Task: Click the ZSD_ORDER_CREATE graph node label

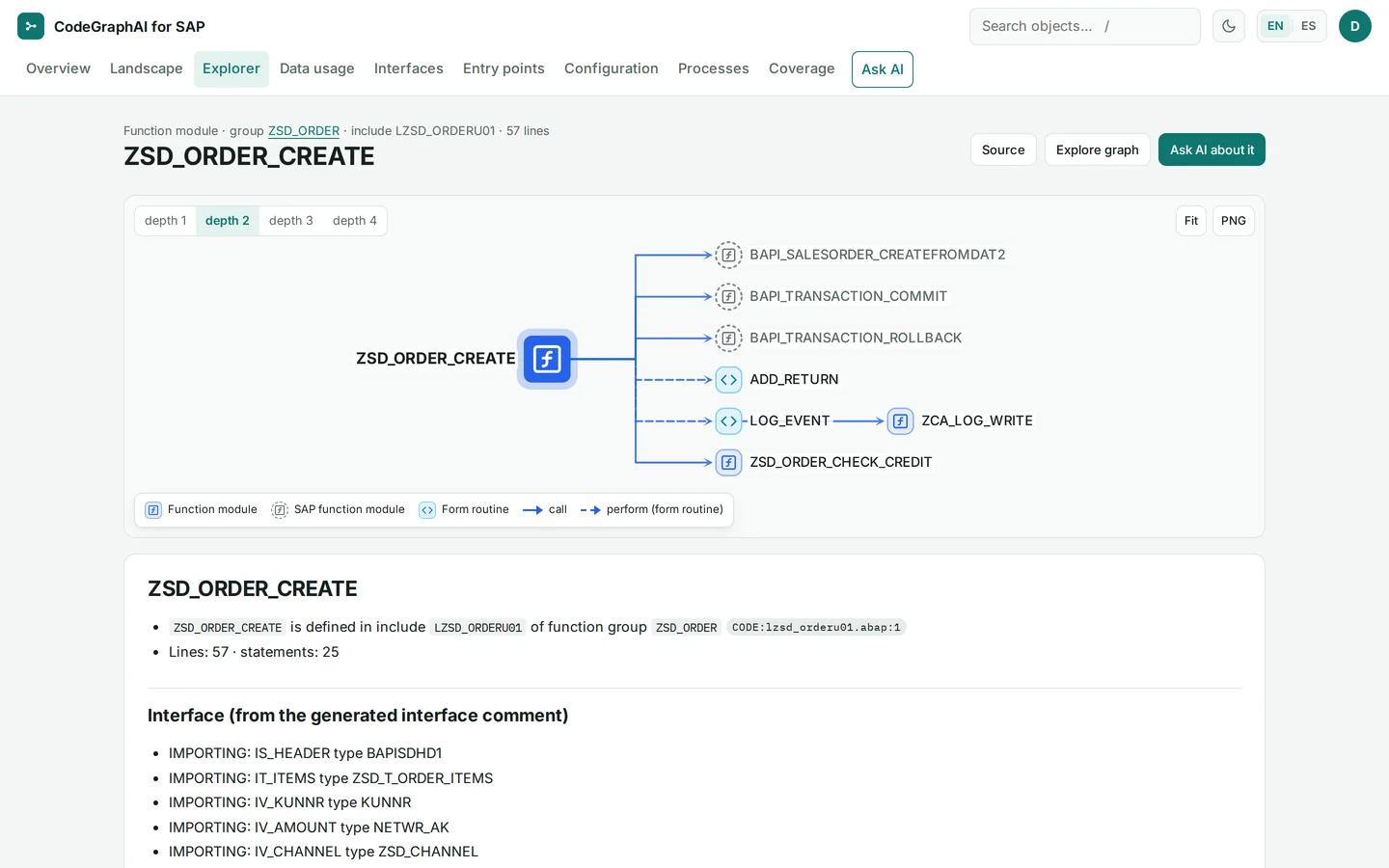Action: point(436,359)
